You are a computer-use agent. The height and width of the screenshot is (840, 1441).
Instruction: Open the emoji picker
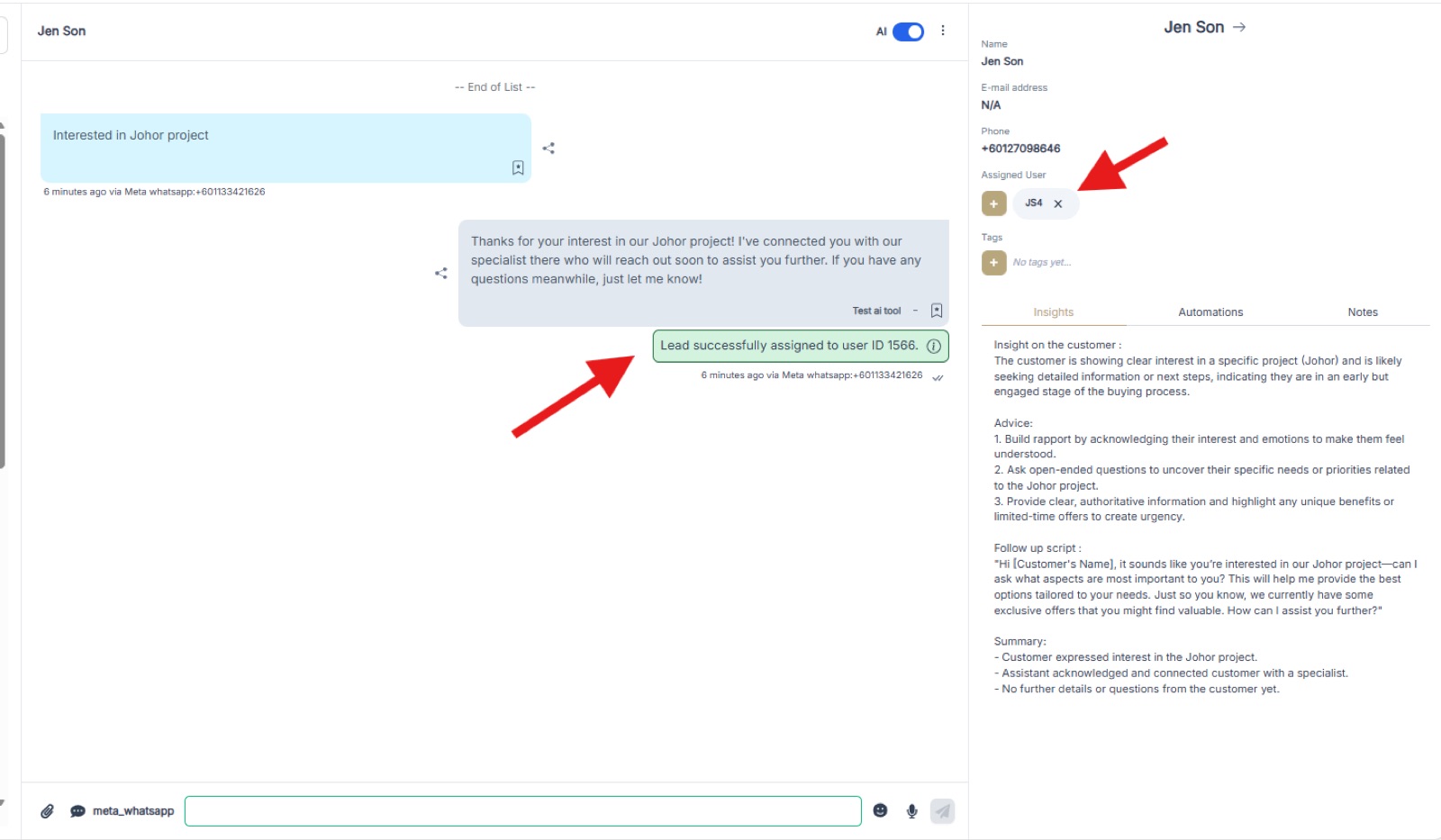(x=881, y=810)
